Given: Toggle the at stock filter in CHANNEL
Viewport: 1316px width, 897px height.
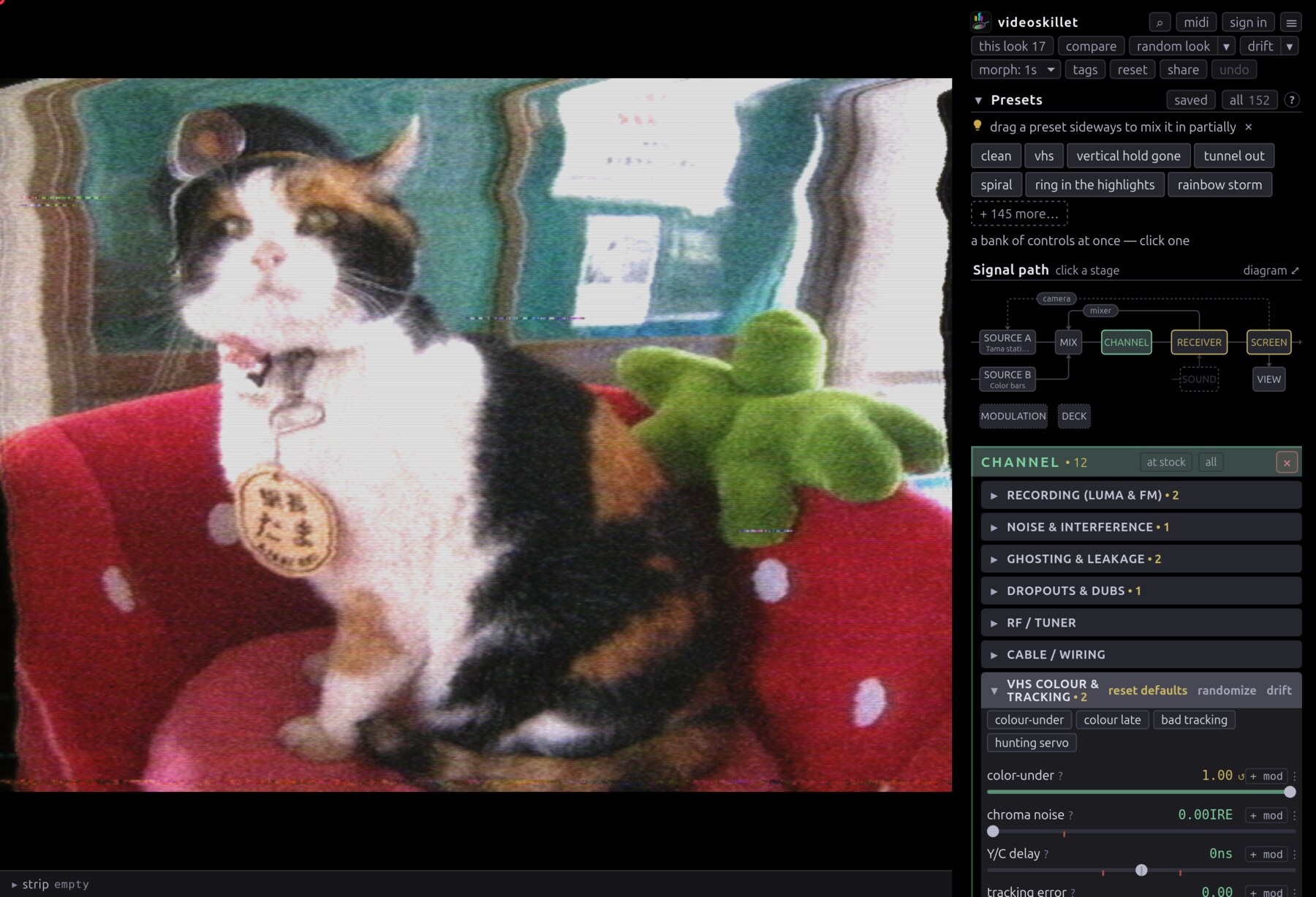Looking at the screenshot, I should (x=1166, y=462).
